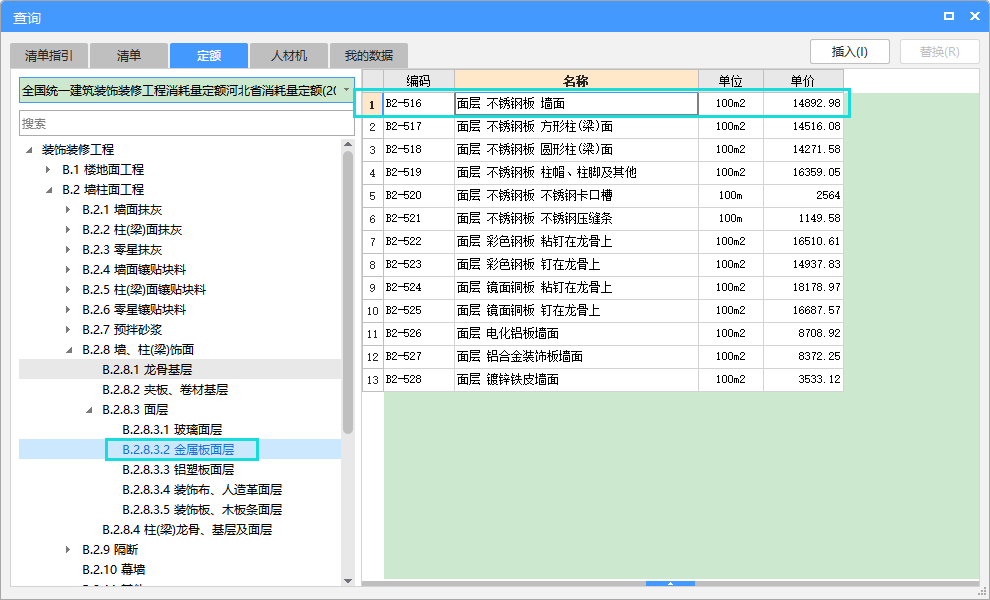Click the 替换(R) button
The image size is (990, 600).
tap(939, 52)
